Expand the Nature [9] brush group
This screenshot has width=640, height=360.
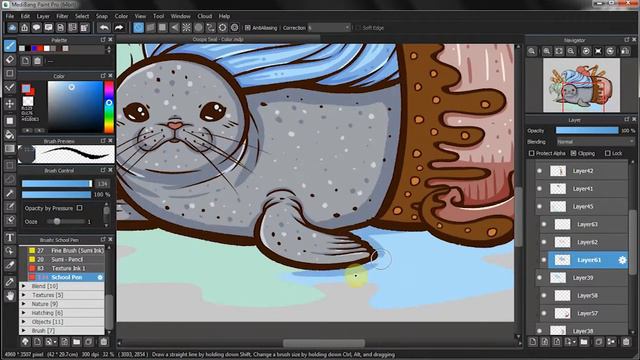24,304
